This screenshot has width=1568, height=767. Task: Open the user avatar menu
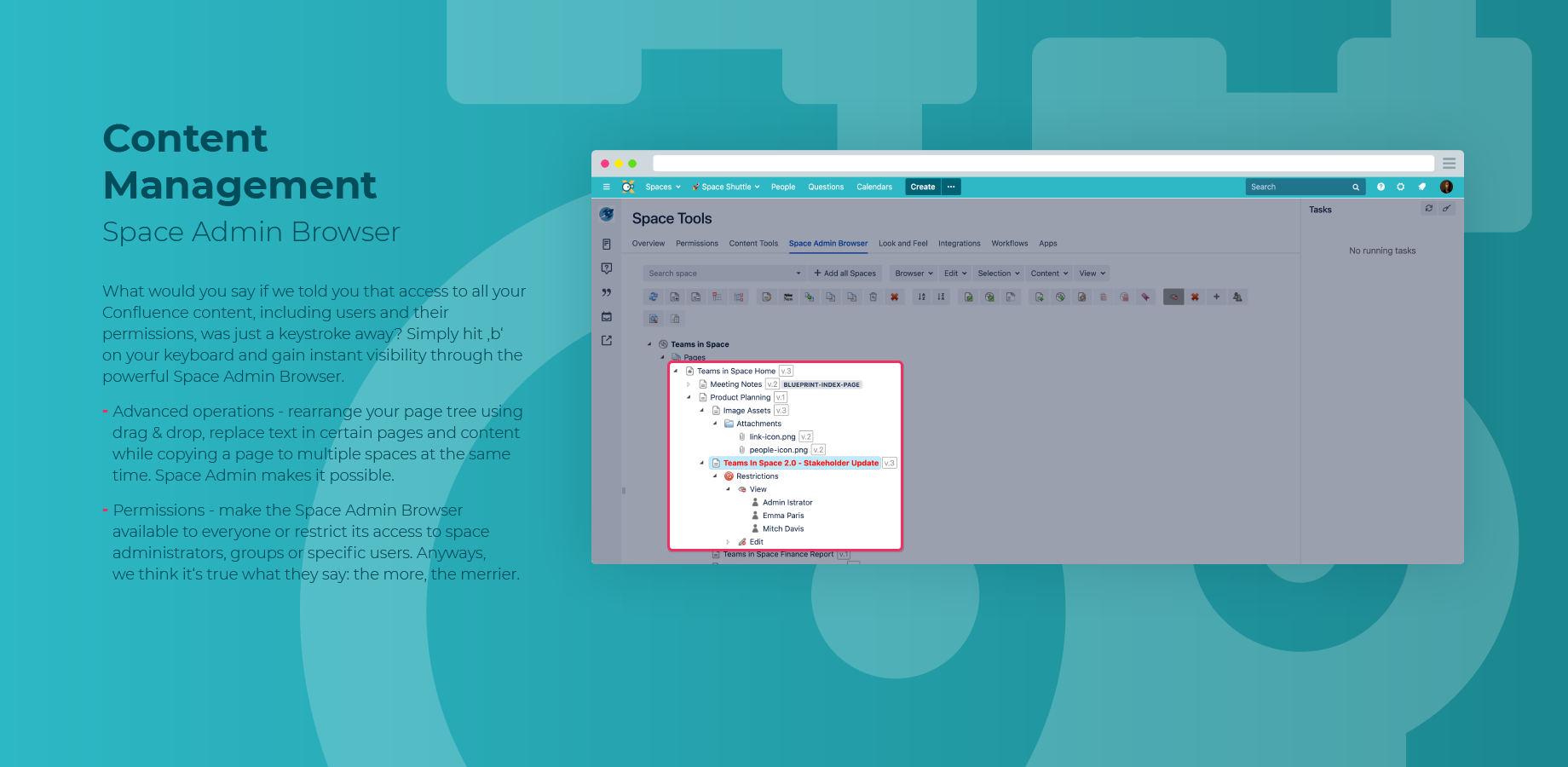1446,187
